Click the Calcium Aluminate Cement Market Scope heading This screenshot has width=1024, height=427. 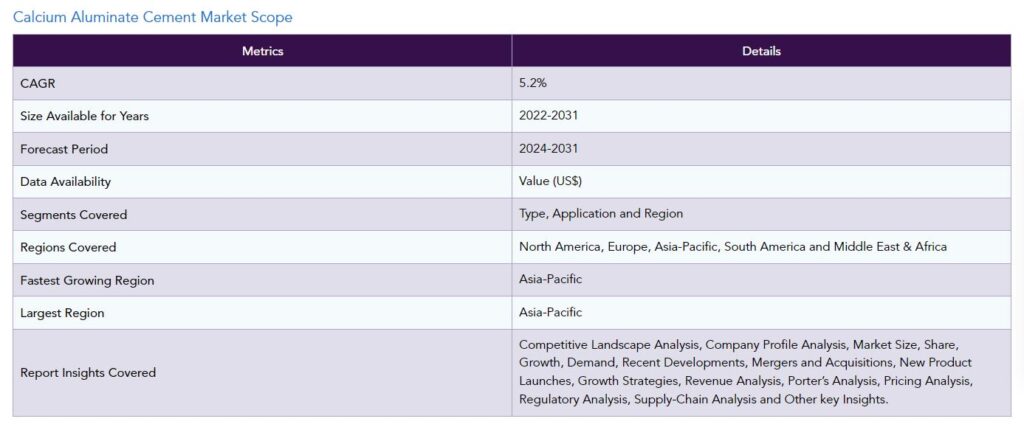pos(153,17)
